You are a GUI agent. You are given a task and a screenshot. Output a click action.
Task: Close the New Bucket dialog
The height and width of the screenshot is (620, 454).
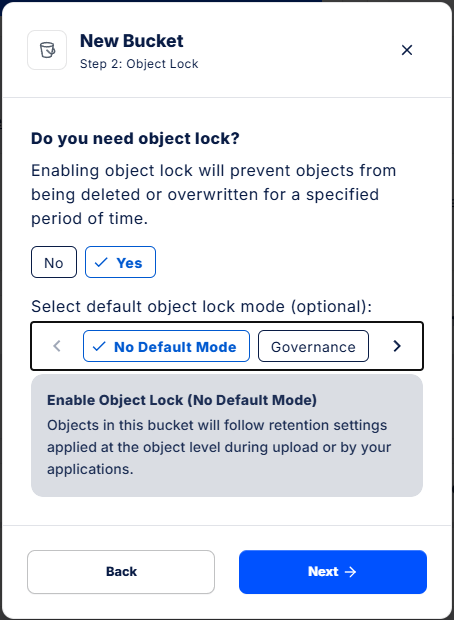(x=407, y=50)
